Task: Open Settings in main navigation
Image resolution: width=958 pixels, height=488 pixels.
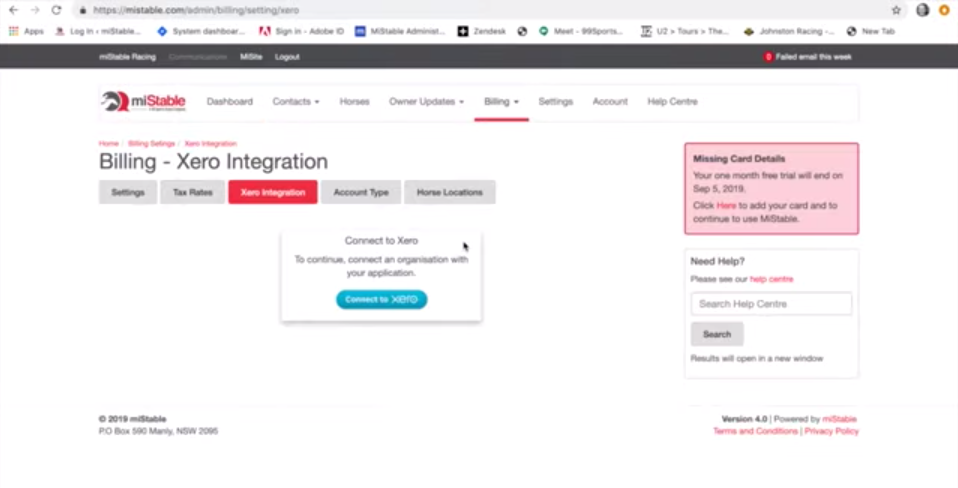Action: click(555, 101)
